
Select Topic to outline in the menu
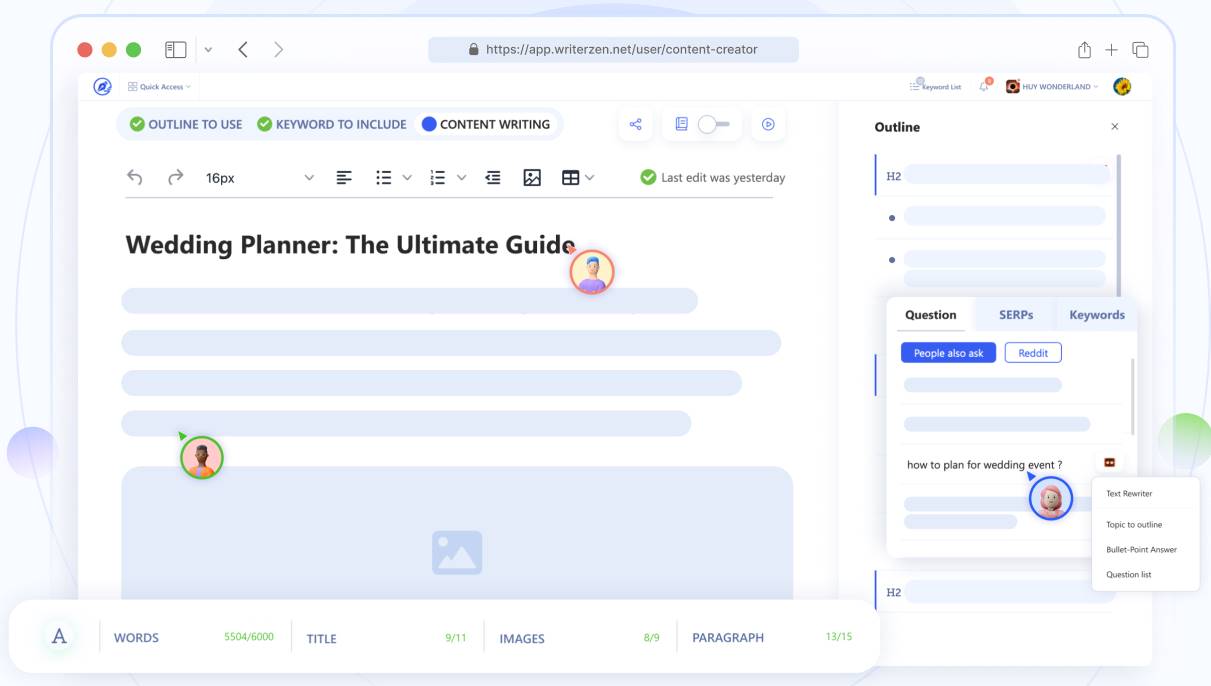(x=1134, y=524)
